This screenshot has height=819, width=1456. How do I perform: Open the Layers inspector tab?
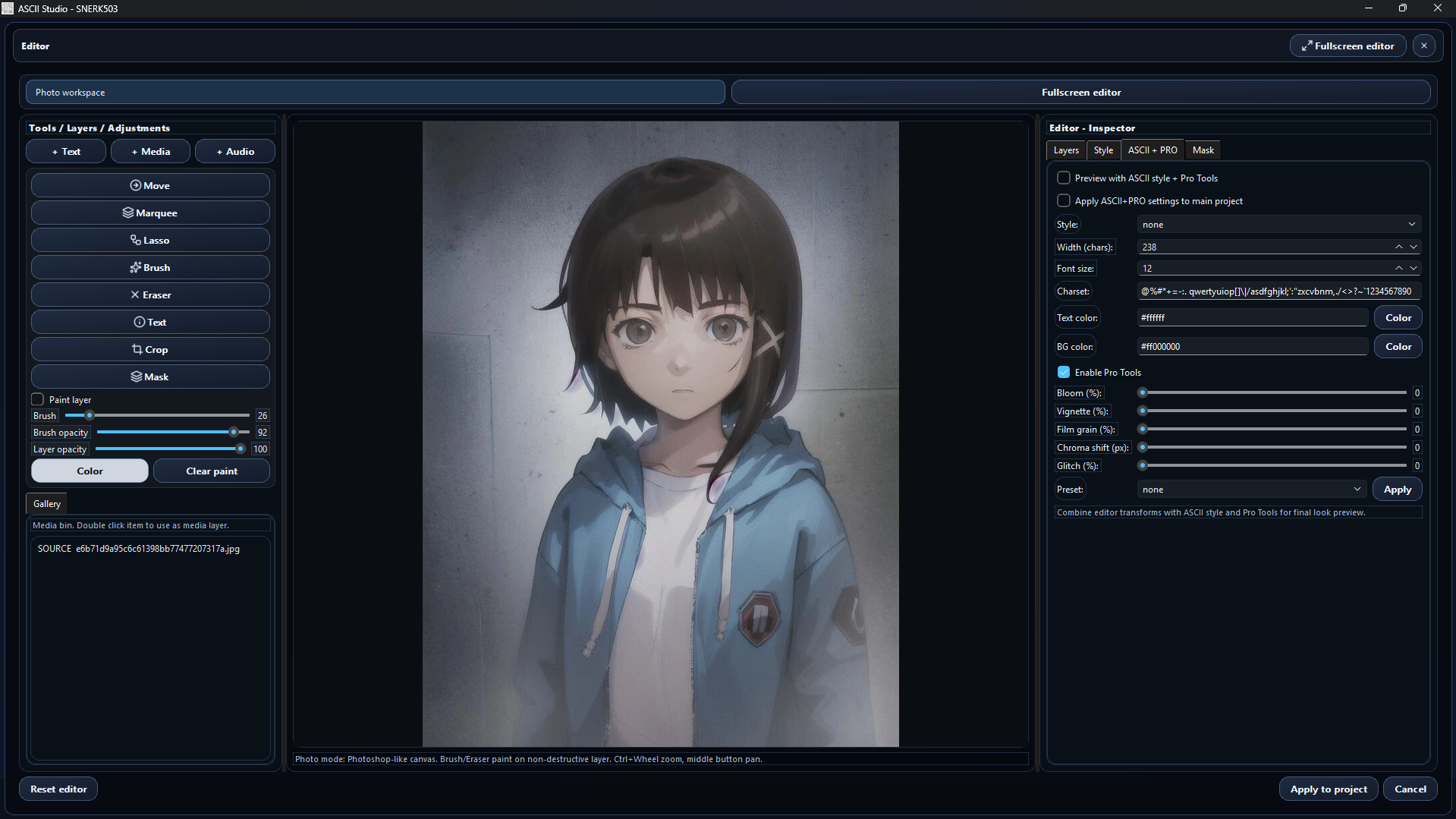coord(1065,150)
